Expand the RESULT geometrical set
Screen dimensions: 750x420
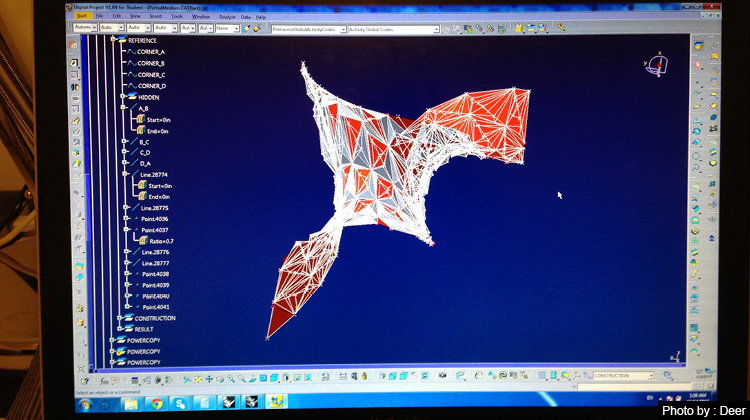(120, 329)
